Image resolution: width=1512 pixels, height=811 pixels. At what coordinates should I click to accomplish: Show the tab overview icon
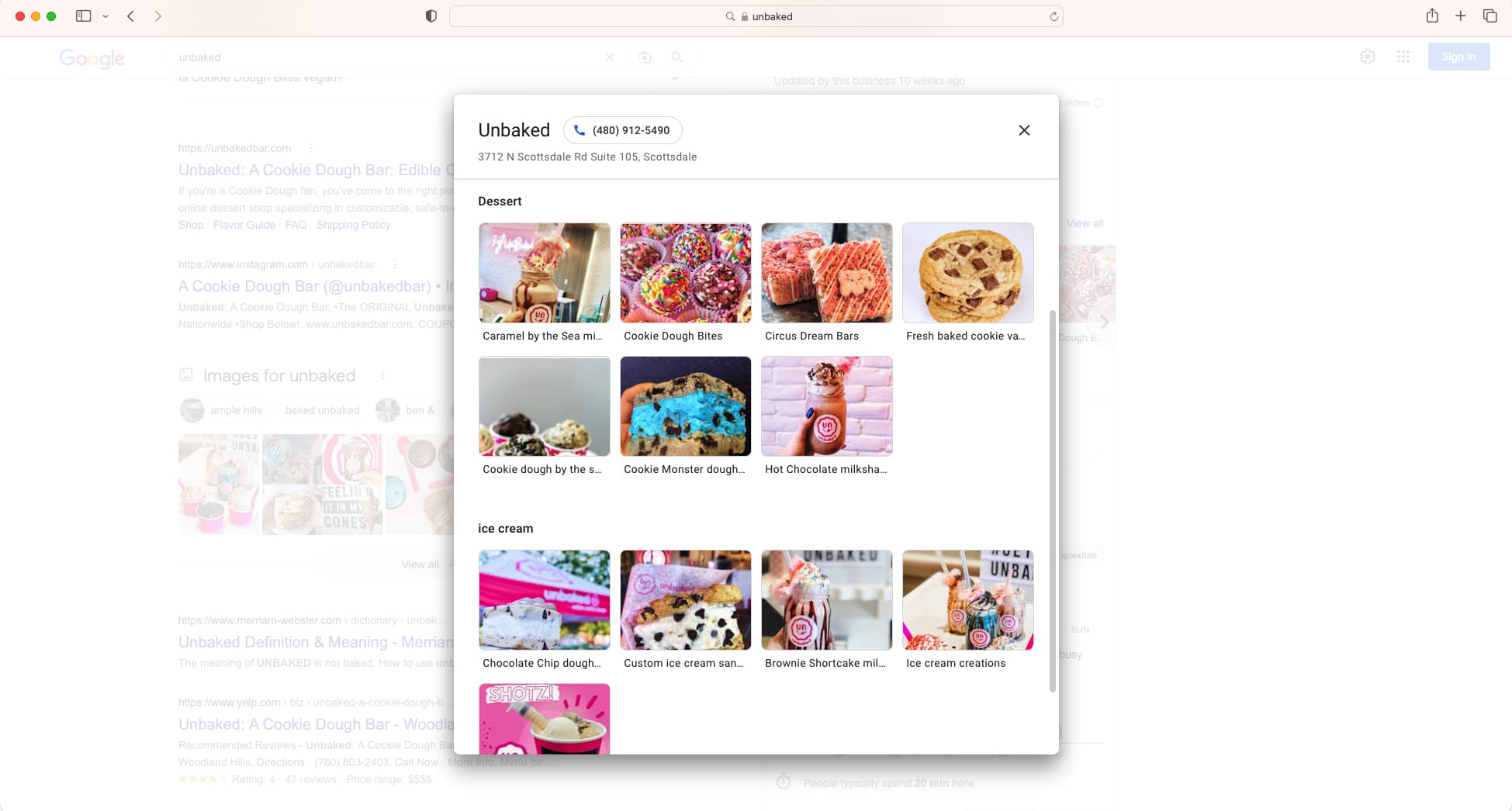pos(1490,16)
